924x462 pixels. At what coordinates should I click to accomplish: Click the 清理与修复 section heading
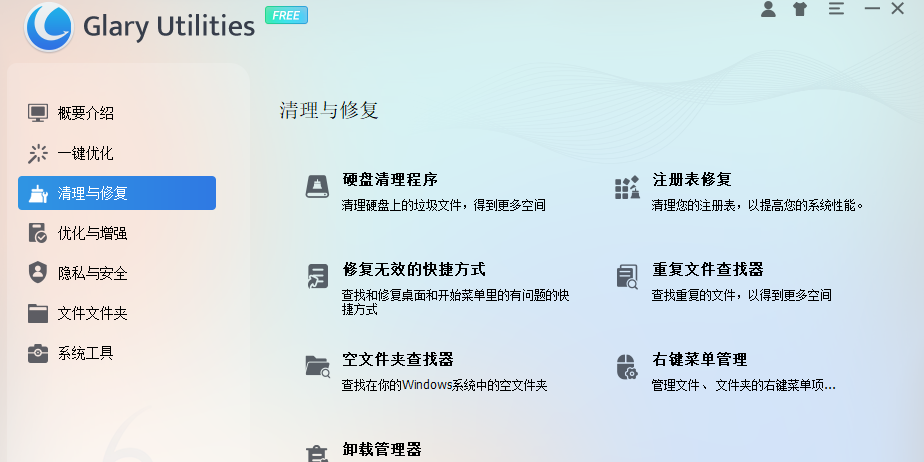point(329,110)
